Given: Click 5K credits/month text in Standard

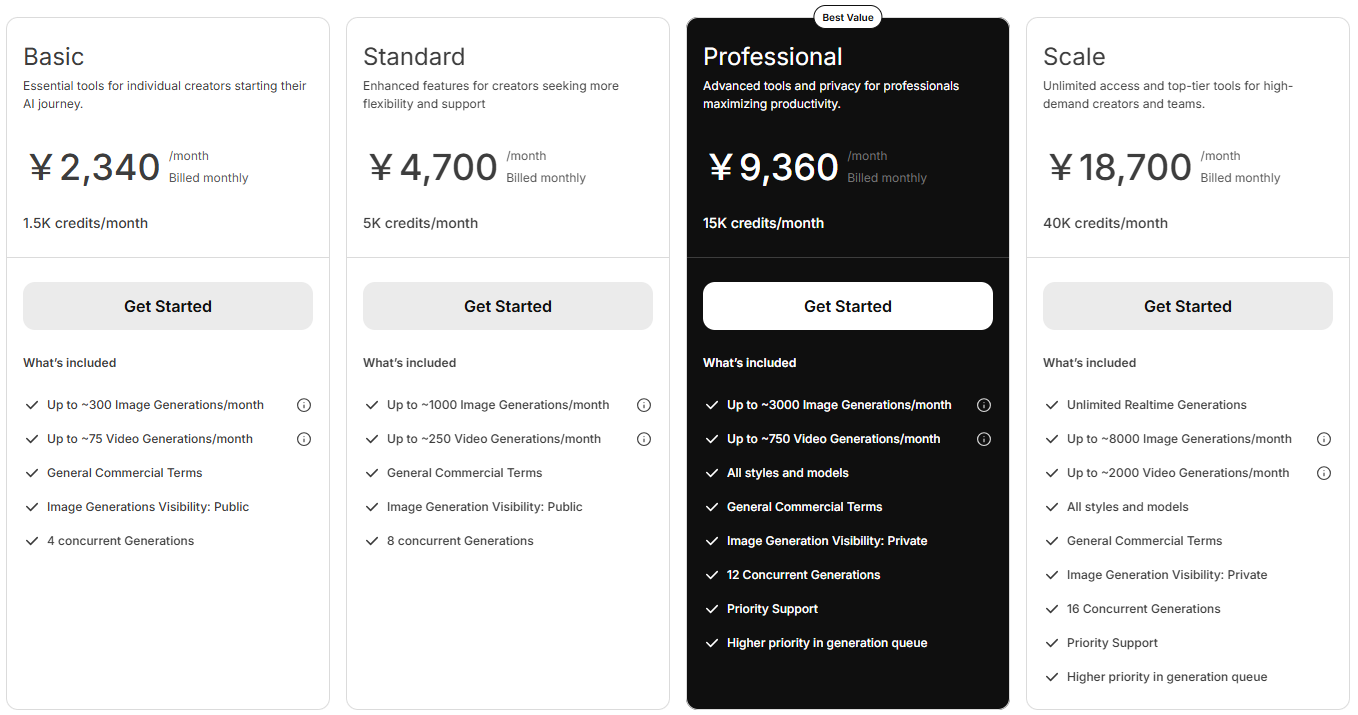Looking at the screenshot, I should point(420,223).
